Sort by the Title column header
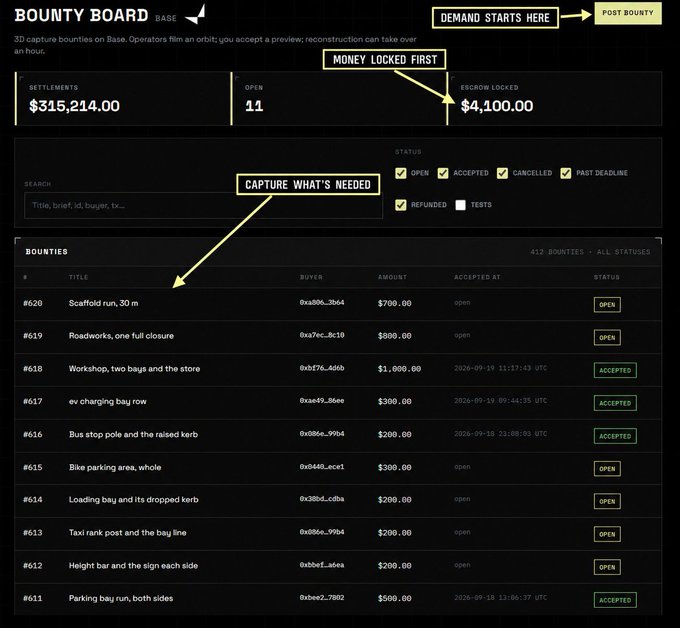Image resolution: width=680 pixels, height=628 pixels. point(78,277)
